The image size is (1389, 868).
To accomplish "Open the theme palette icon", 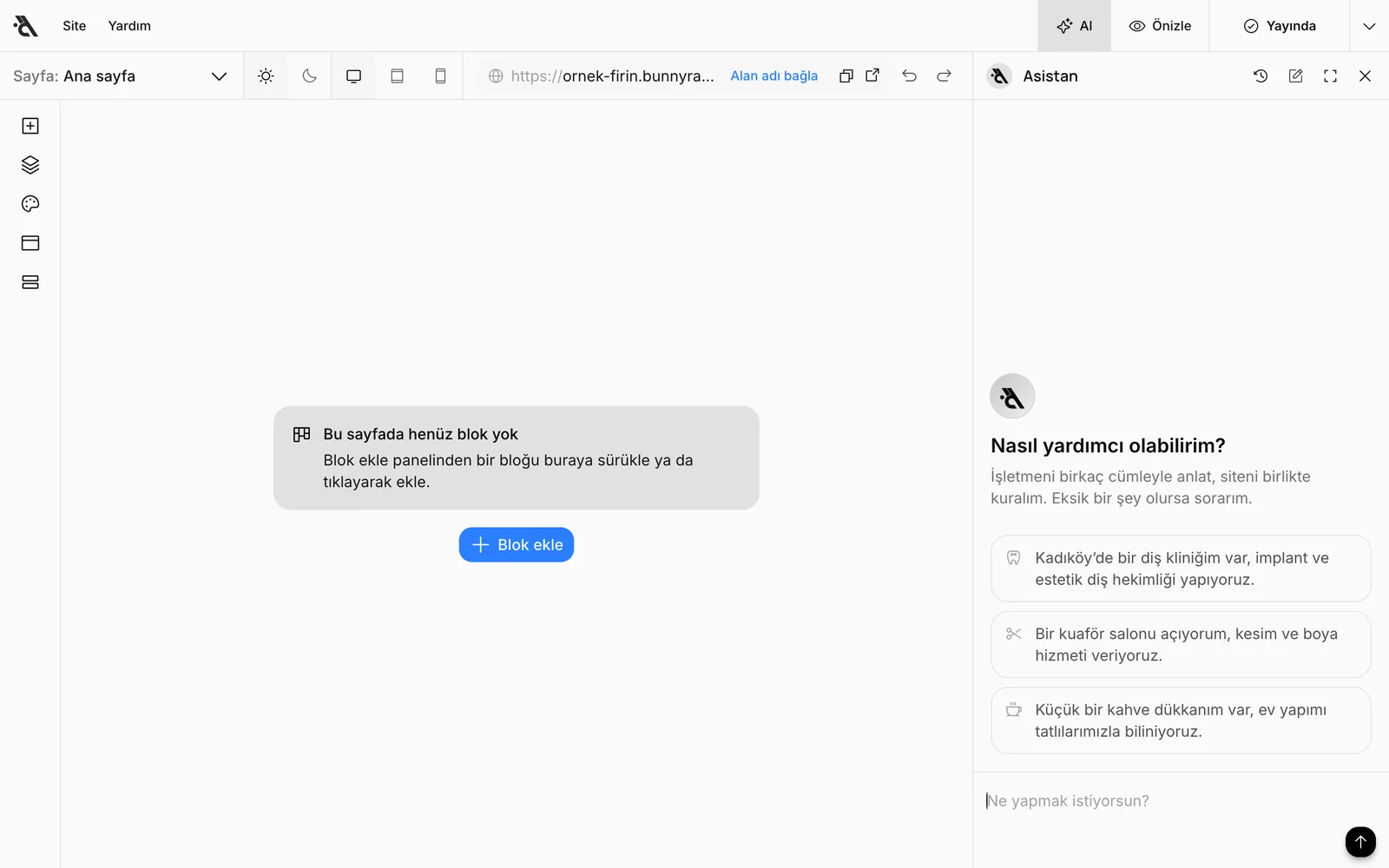I will (30, 204).
